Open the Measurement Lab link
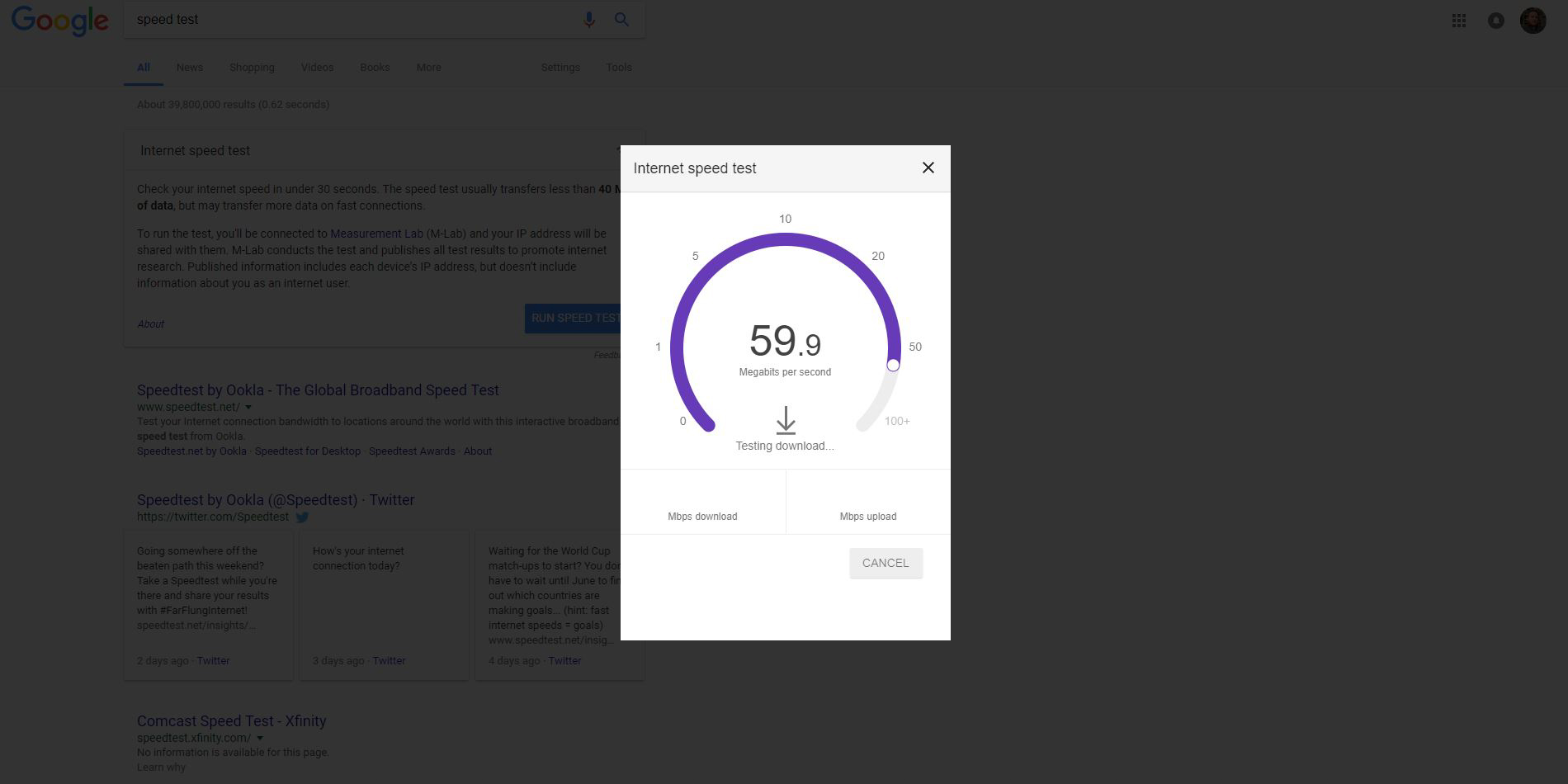Screen dimensions: 1568x784 (x=376, y=234)
